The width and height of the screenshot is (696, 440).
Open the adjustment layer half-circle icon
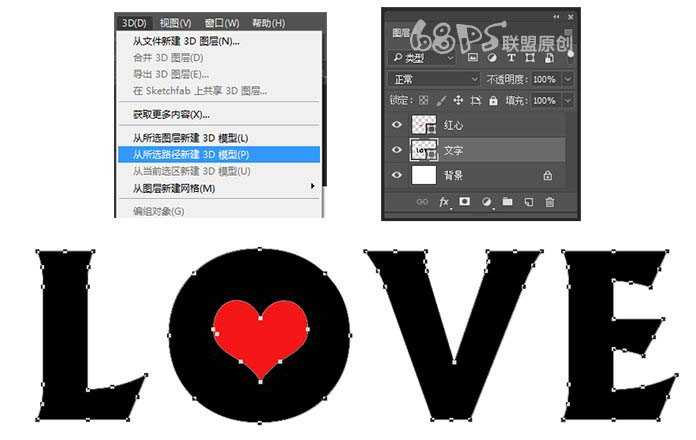pyautogui.click(x=486, y=202)
